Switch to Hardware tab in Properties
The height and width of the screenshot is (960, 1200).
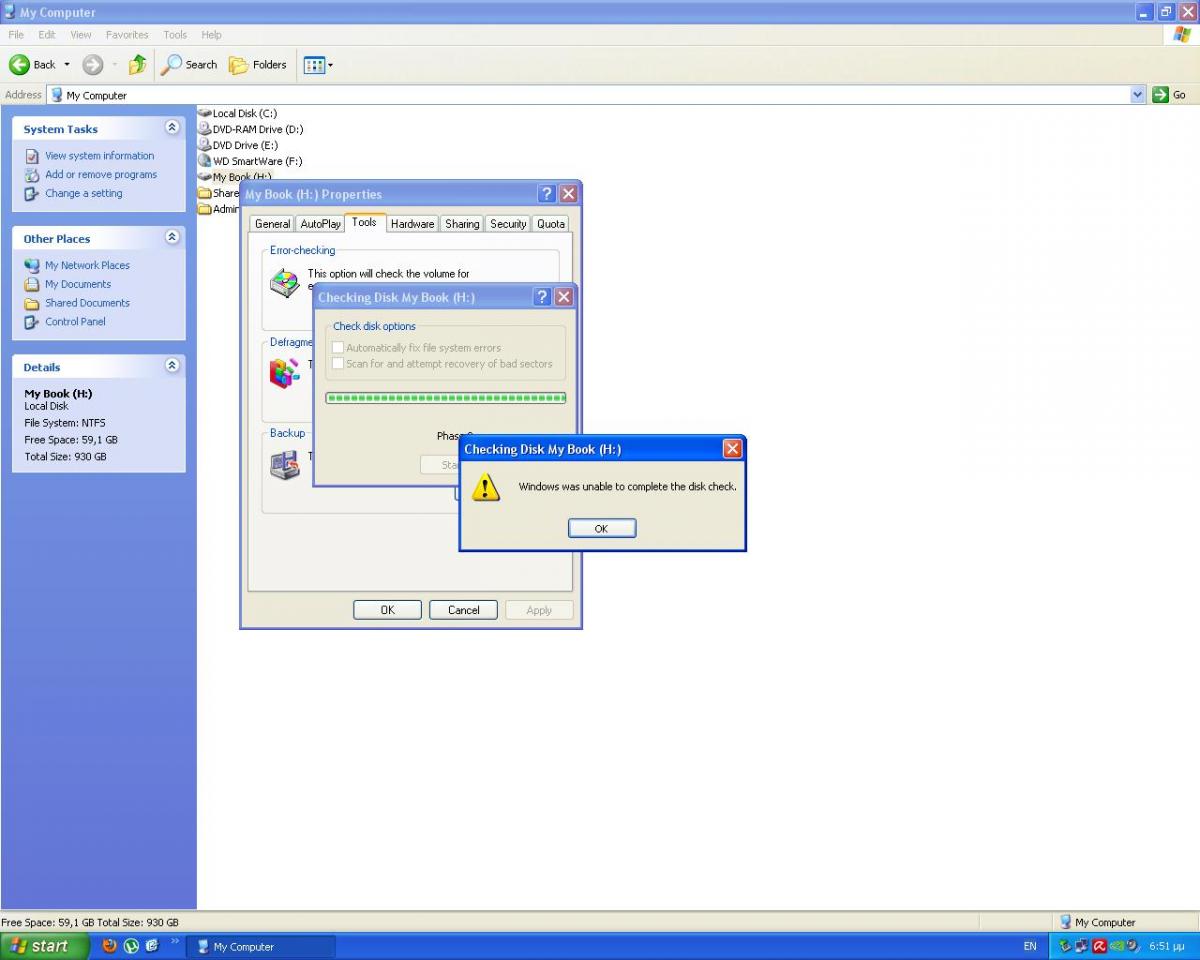coord(412,224)
